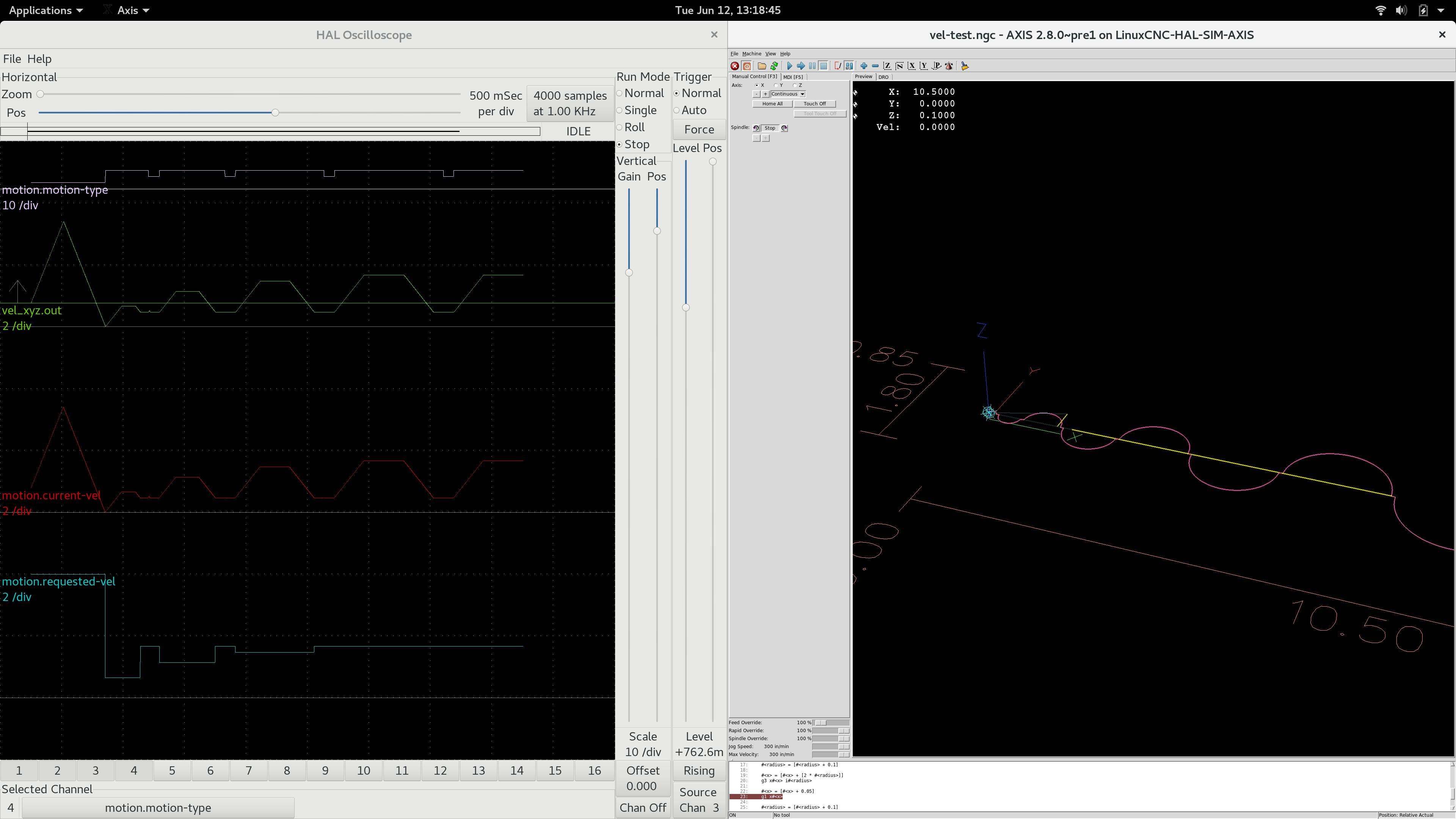Switch to DRO tab
The height and width of the screenshot is (819, 1456).
[883, 77]
